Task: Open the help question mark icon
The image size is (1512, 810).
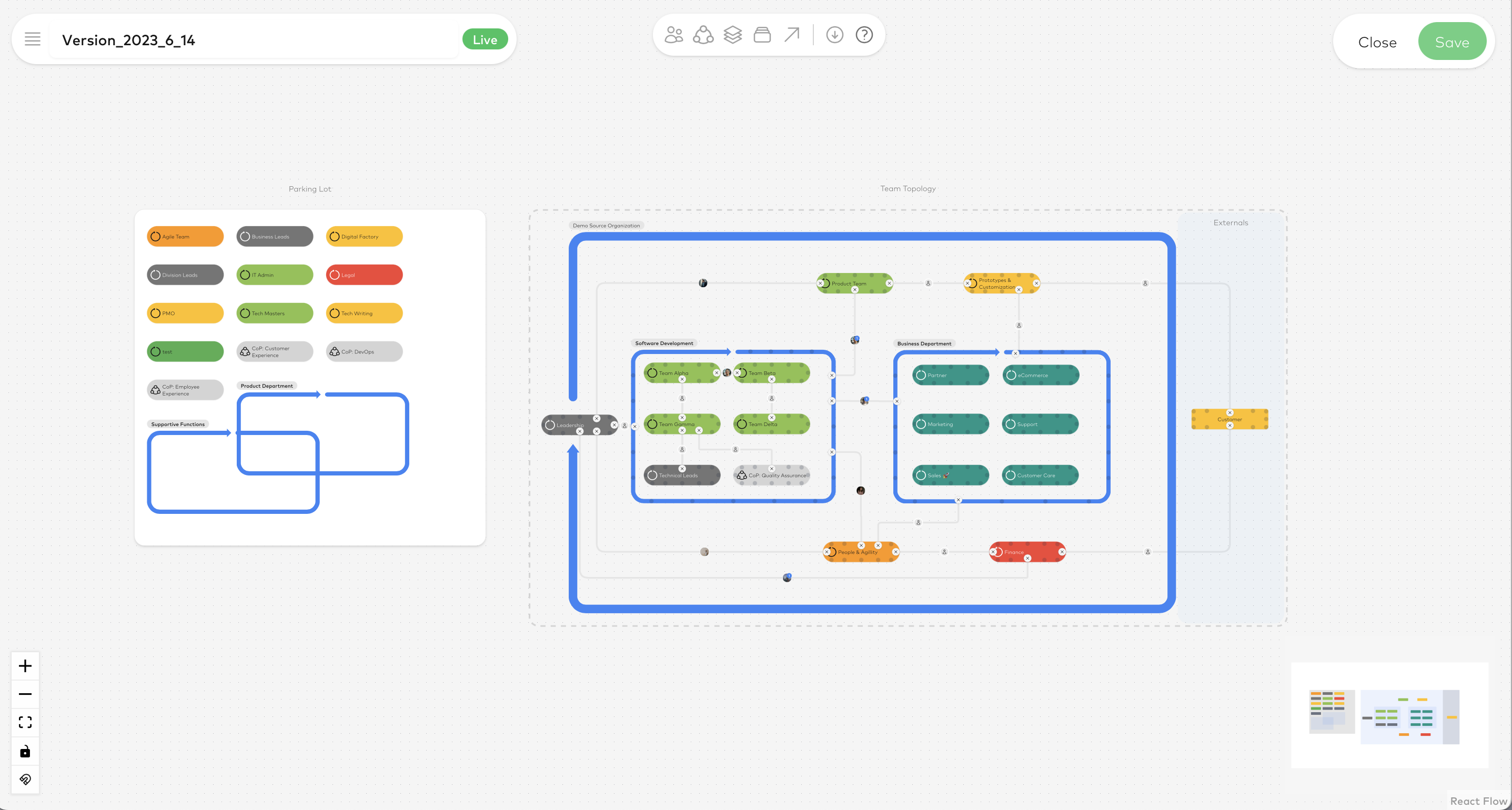Action: click(x=864, y=35)
